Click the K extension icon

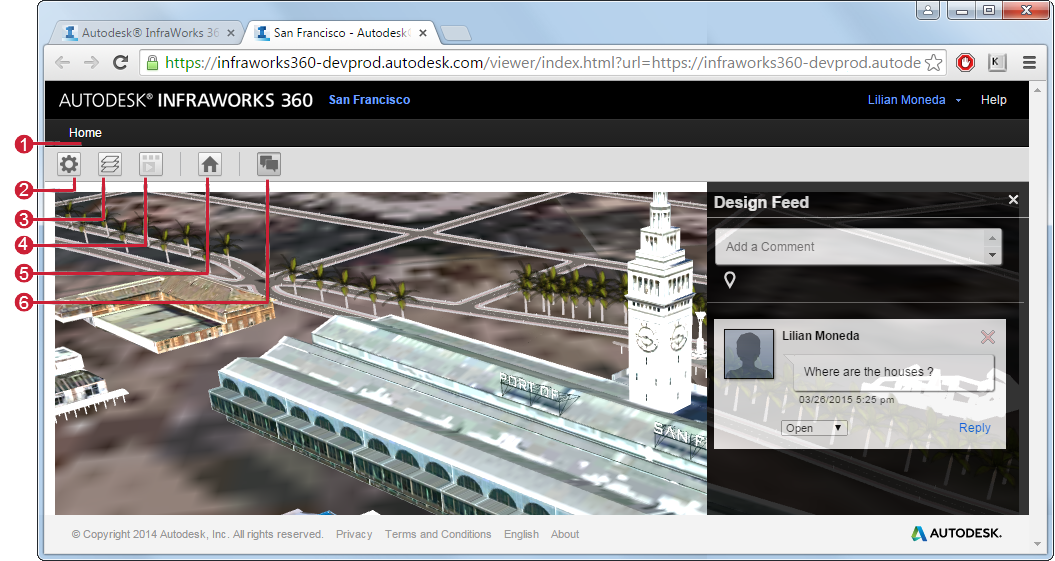click(x=997, y=63)
